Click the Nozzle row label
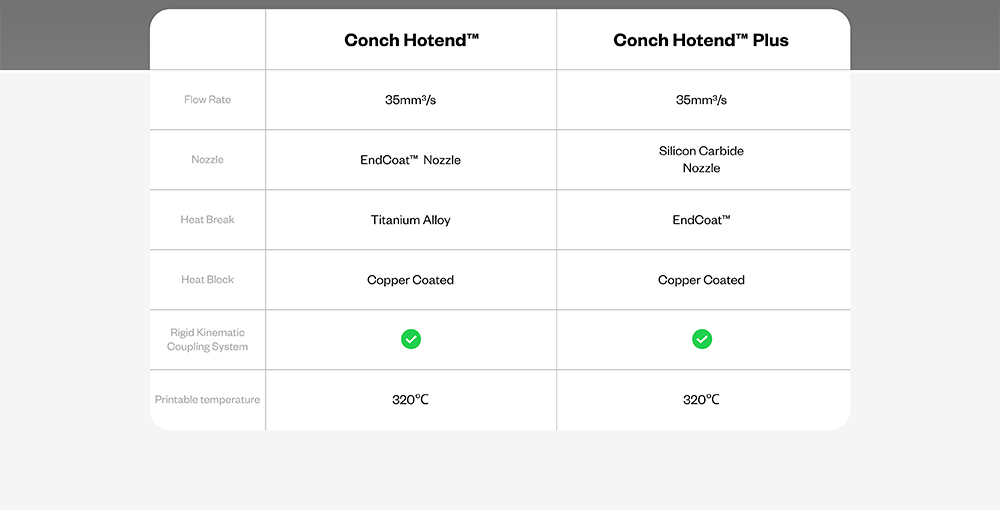The height and width of the screenshot is (510, 1000). coord(207,160)
